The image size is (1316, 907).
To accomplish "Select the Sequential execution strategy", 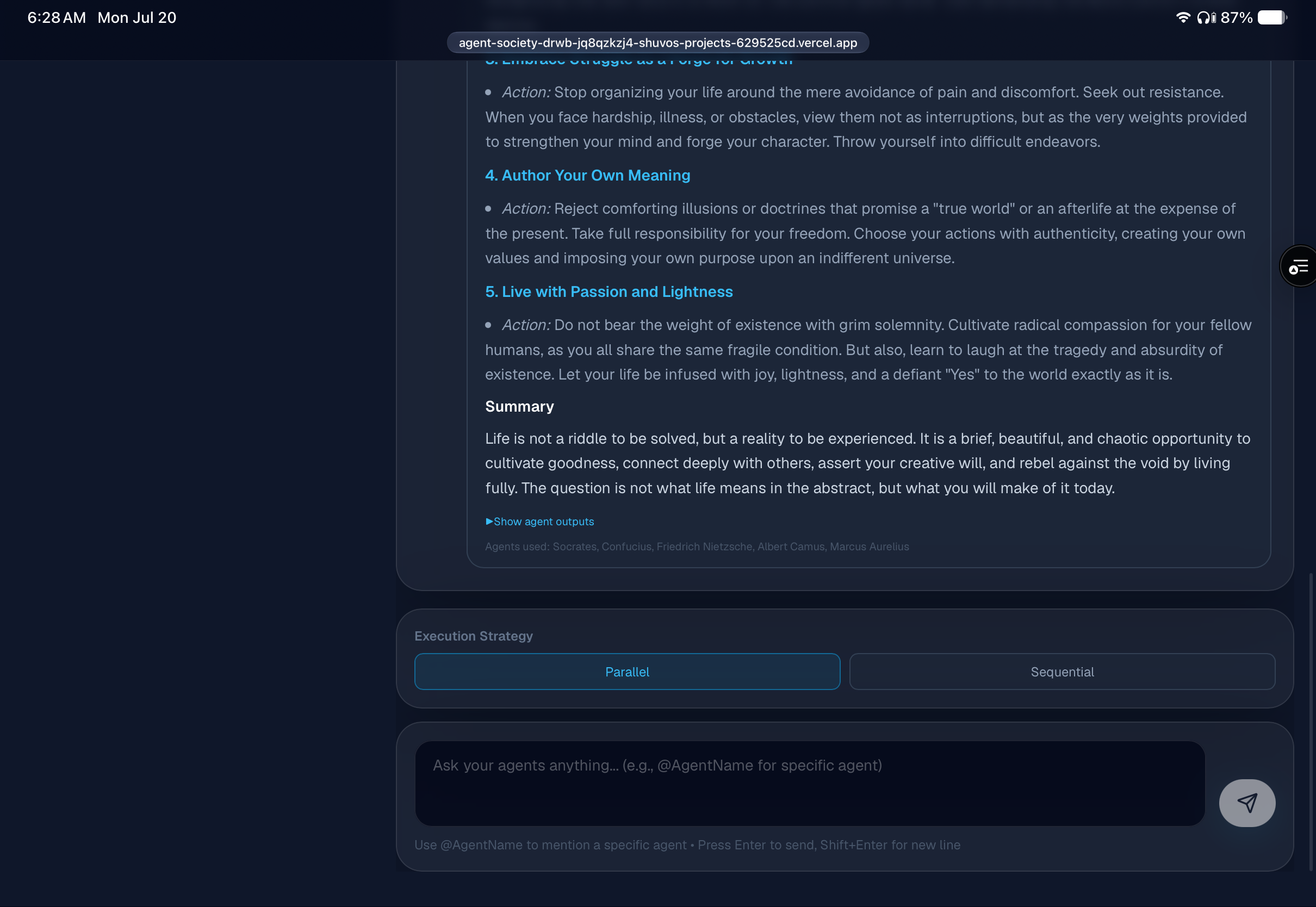I will point(1062,671).
